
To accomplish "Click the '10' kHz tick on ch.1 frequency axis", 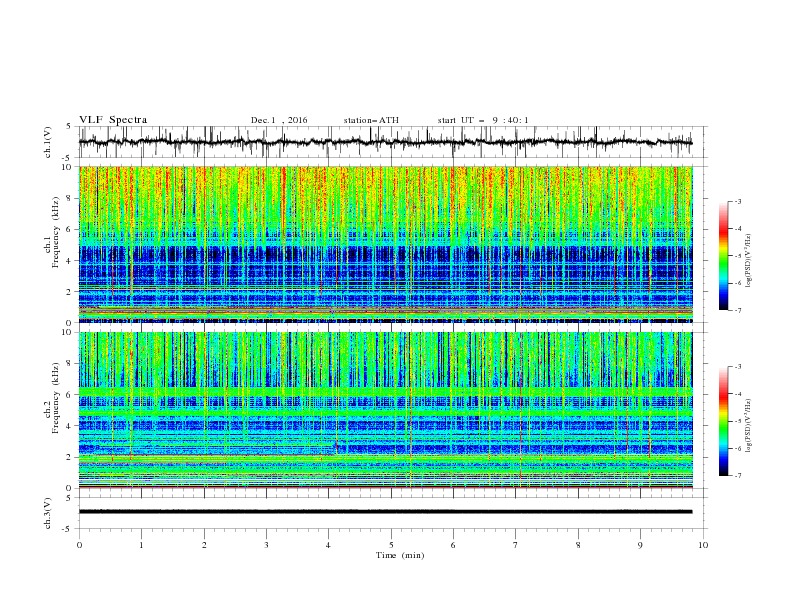I will click(x=67, y=167).
